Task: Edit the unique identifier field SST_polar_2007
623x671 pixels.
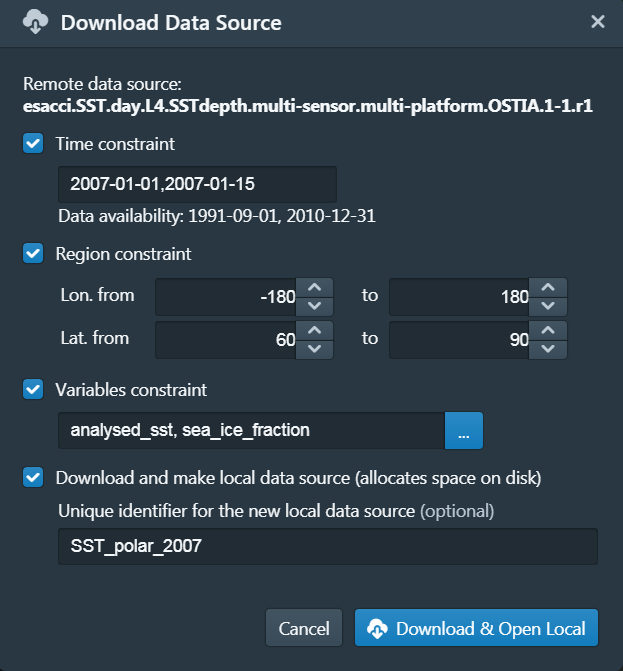Action: coord(328,546)
